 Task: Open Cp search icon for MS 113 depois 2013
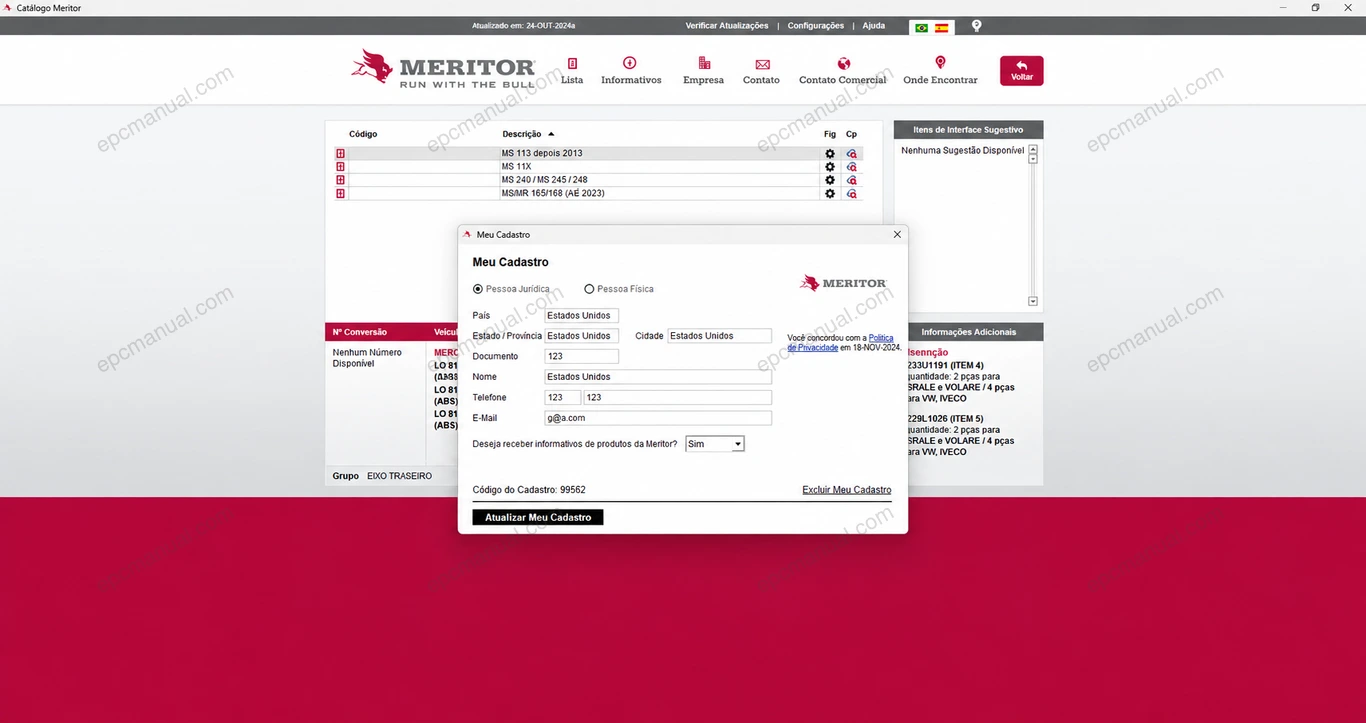[852, 153]
